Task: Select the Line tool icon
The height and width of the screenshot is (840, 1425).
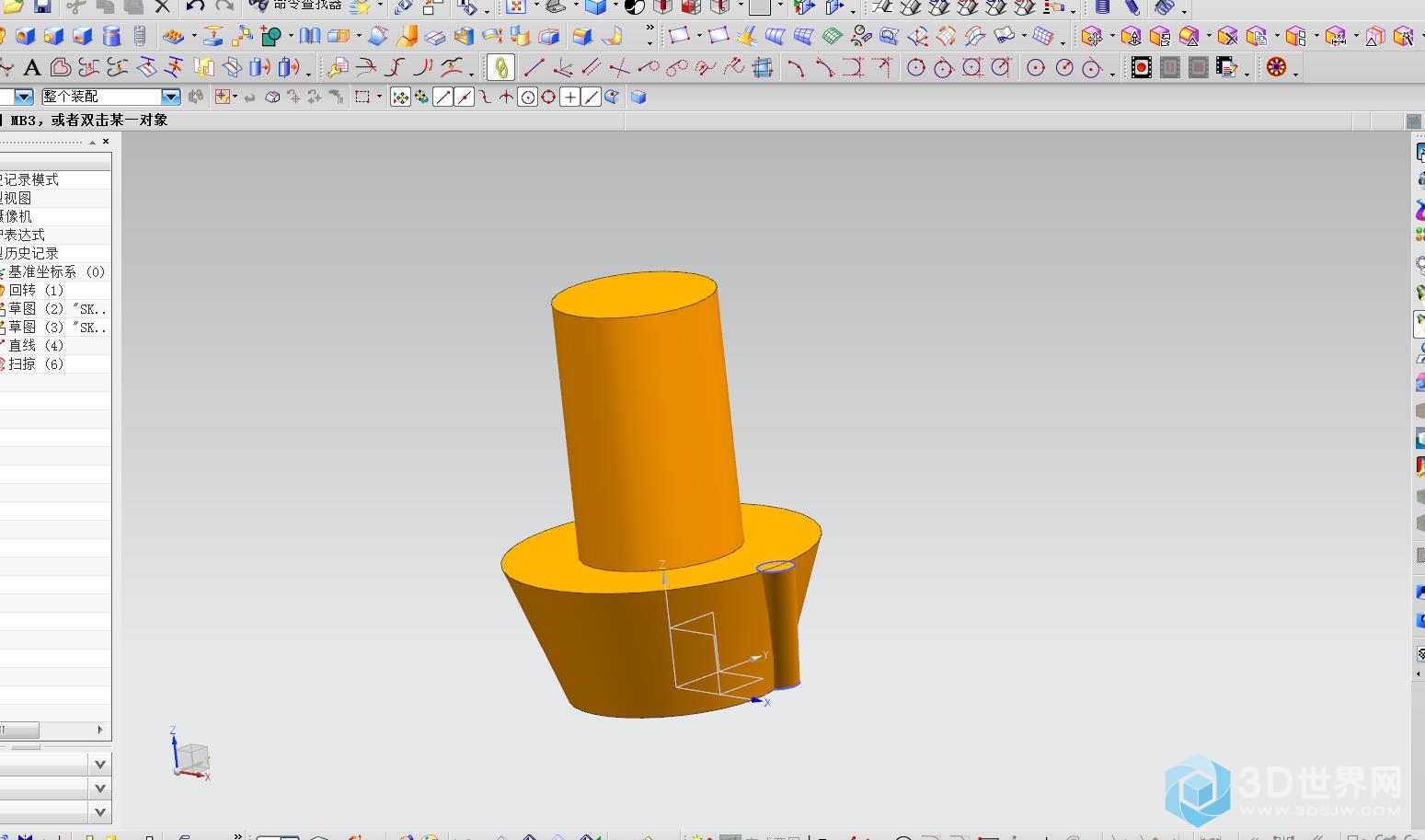Action: pyautogui.click(x=534, y=67)
